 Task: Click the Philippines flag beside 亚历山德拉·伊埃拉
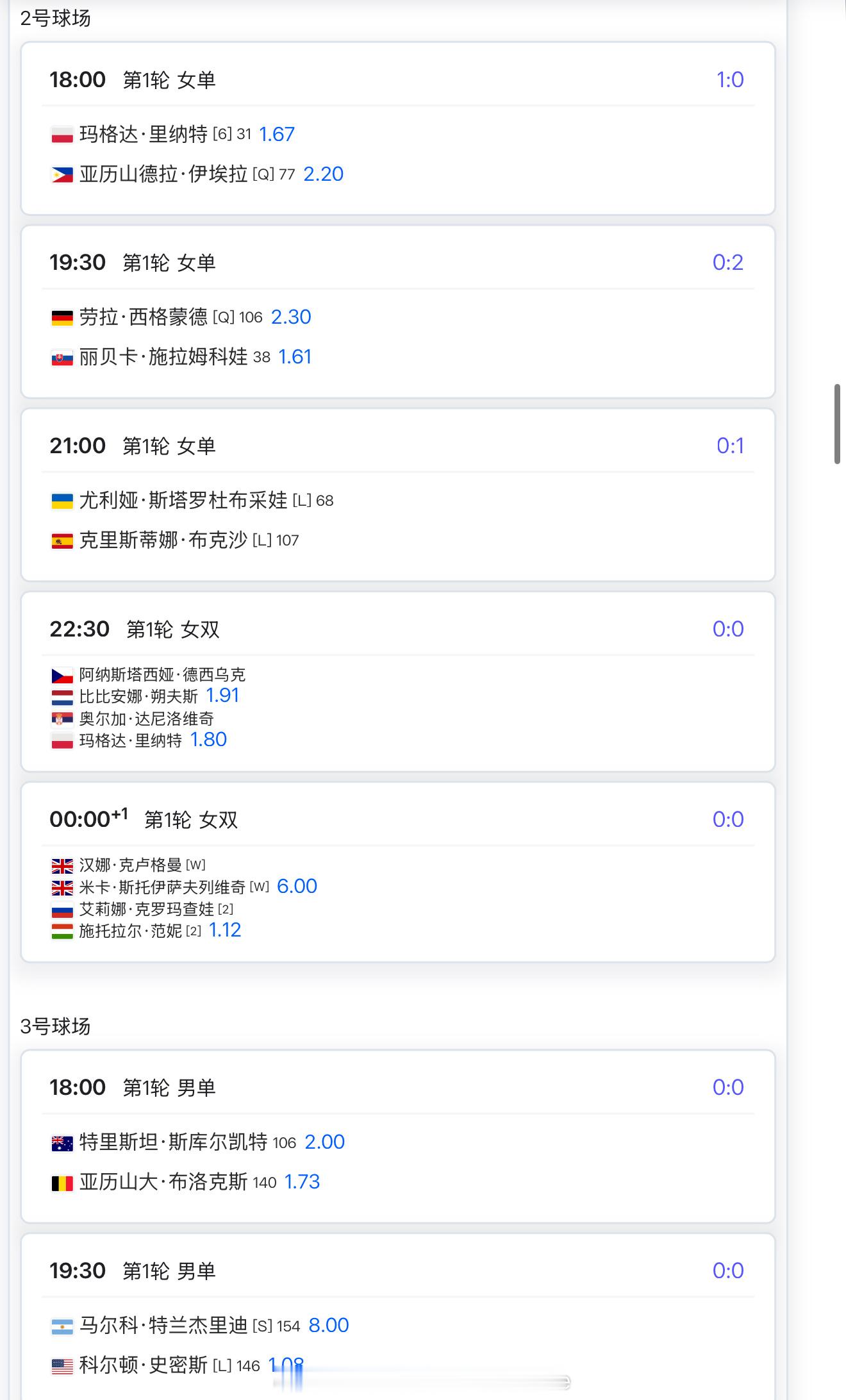[62, 175]
